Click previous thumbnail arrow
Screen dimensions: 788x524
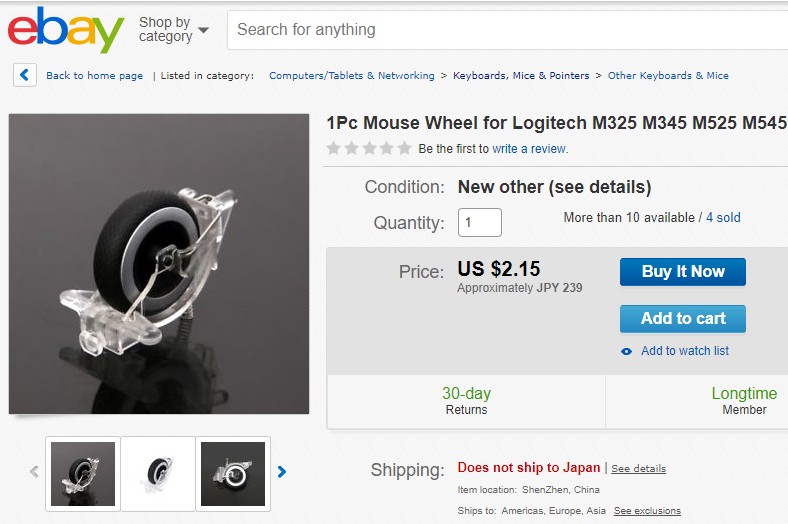click(34, 472)
